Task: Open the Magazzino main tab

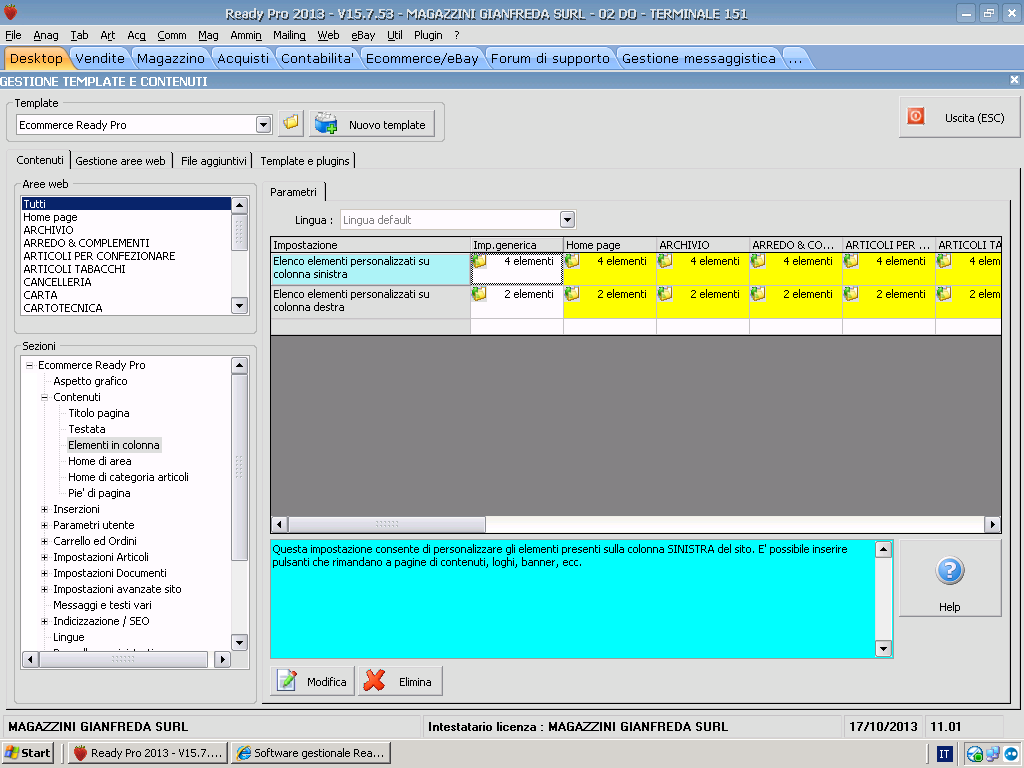Action: coord(171,58)
